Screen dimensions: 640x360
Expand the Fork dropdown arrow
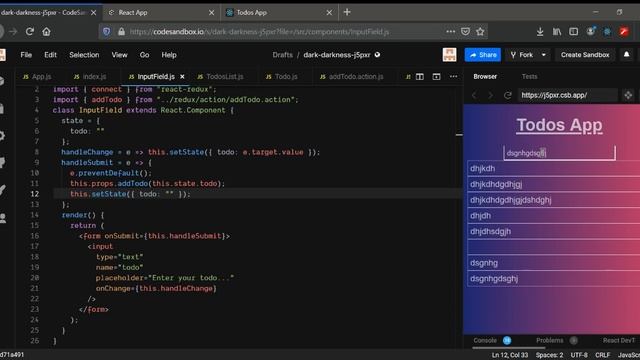543,55
